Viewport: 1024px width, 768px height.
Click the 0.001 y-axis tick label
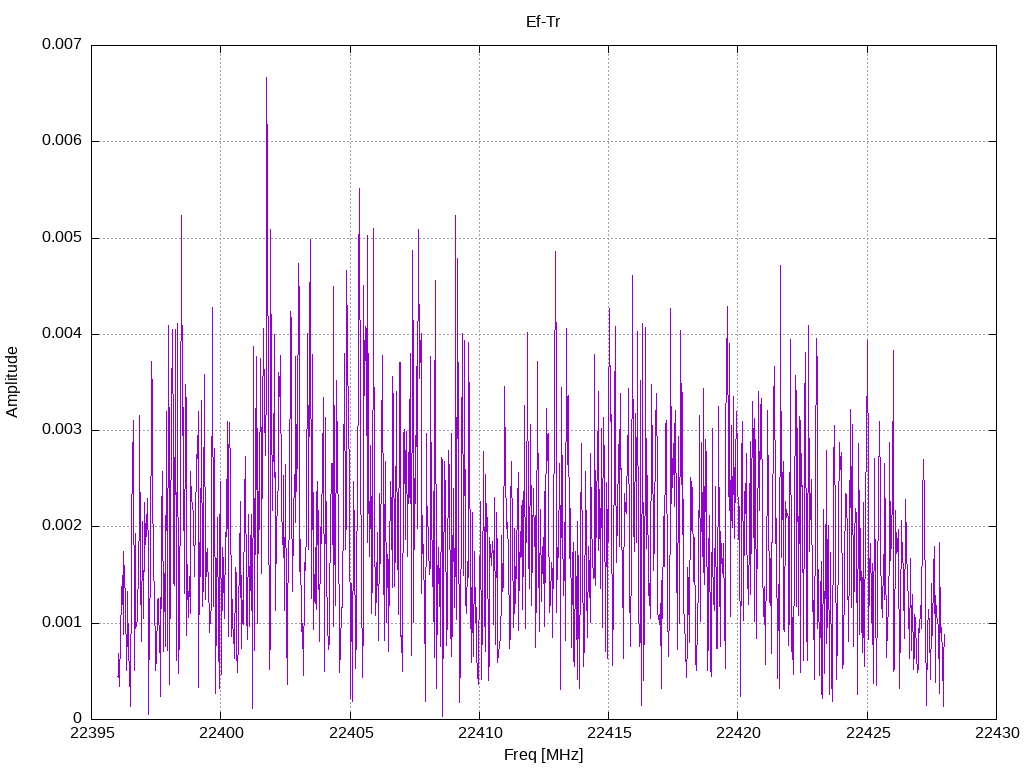pos(62,622)
